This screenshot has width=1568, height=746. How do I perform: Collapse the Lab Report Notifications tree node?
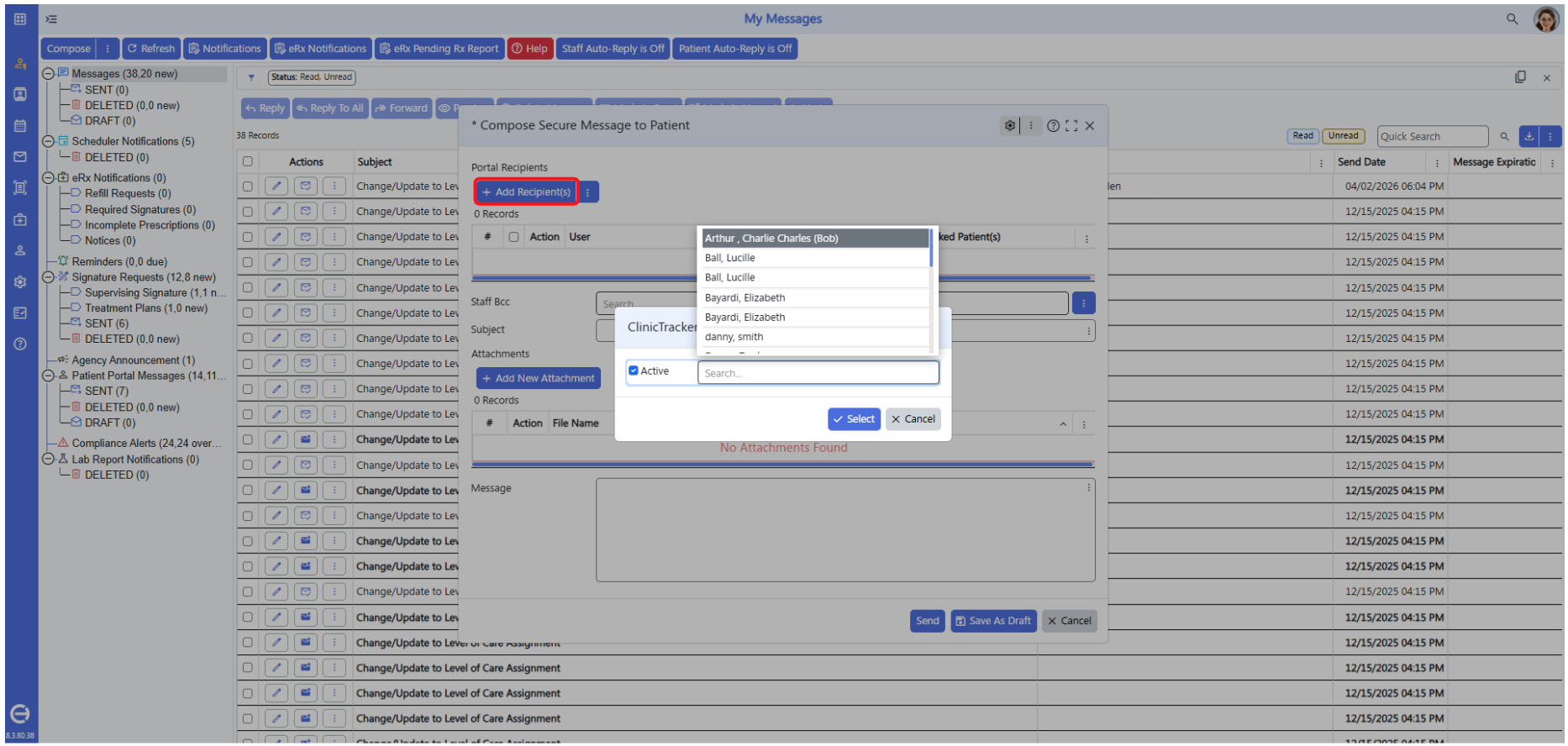(48, 460)
